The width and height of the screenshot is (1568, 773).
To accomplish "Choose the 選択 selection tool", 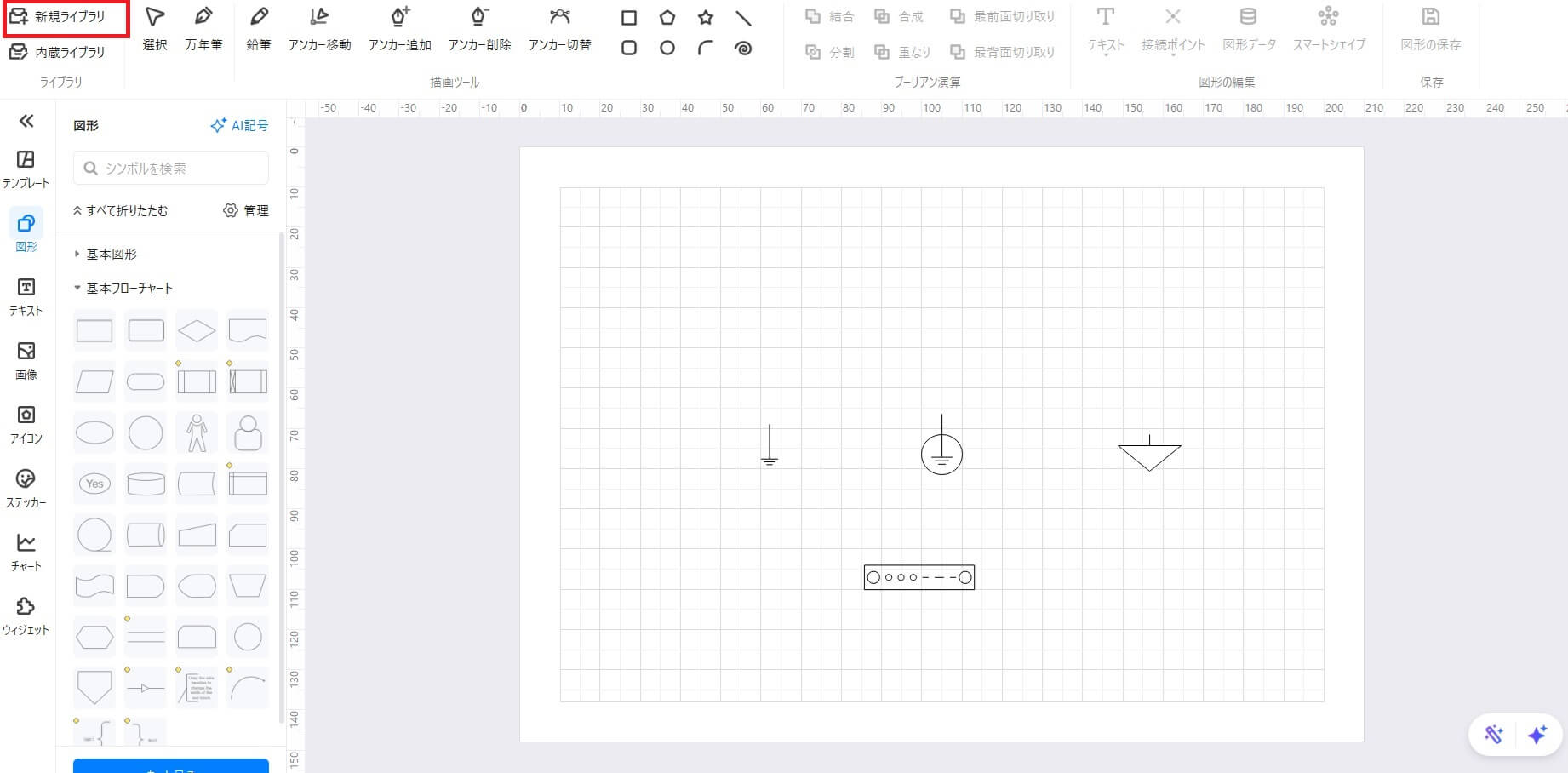I will (x=155, y=29).
